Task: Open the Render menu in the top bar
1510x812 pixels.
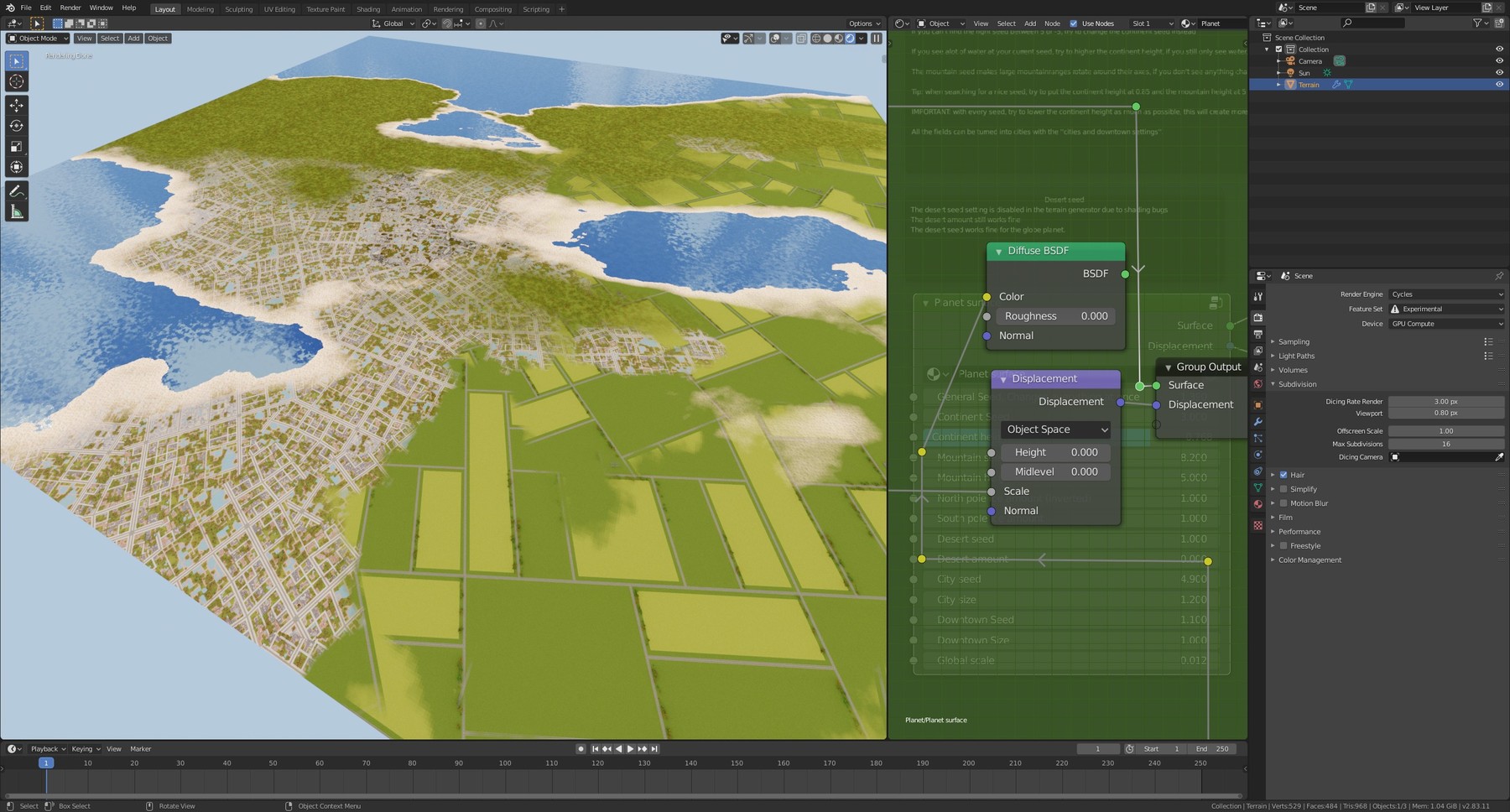Action: pos(70,9)
